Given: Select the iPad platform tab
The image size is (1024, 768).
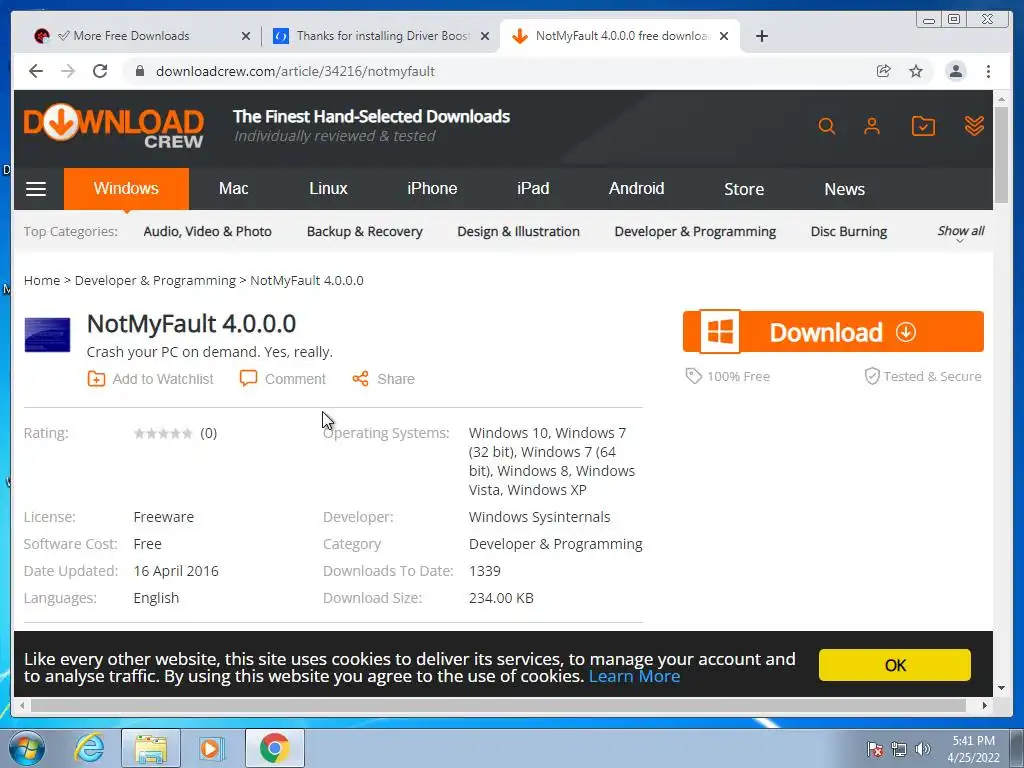Looking at the screenshot, I should pyautogui.click(x=533, y=189).
